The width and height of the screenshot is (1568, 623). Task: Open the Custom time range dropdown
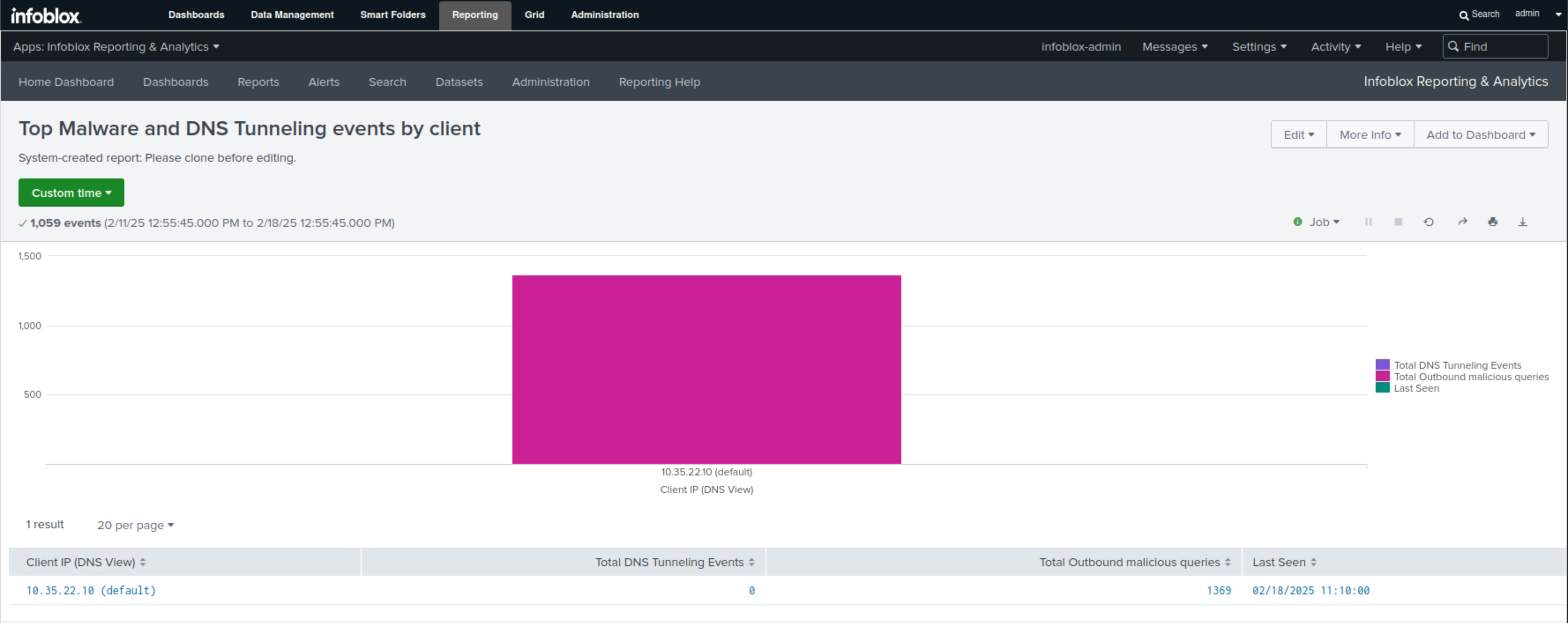(x=71, y=193)
